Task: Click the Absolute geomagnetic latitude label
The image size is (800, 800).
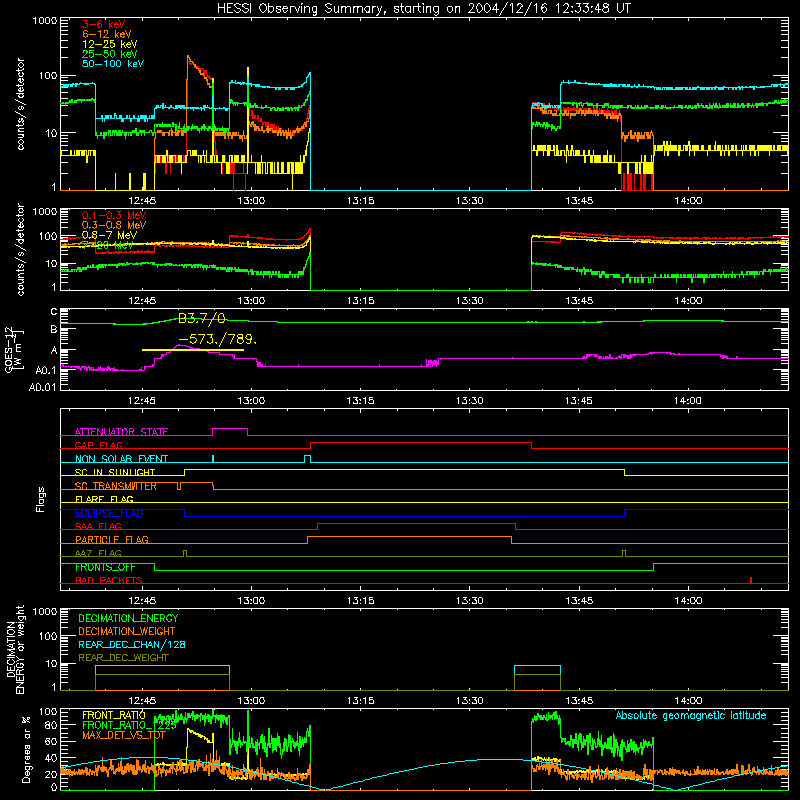Action: [x=691, y=715]
